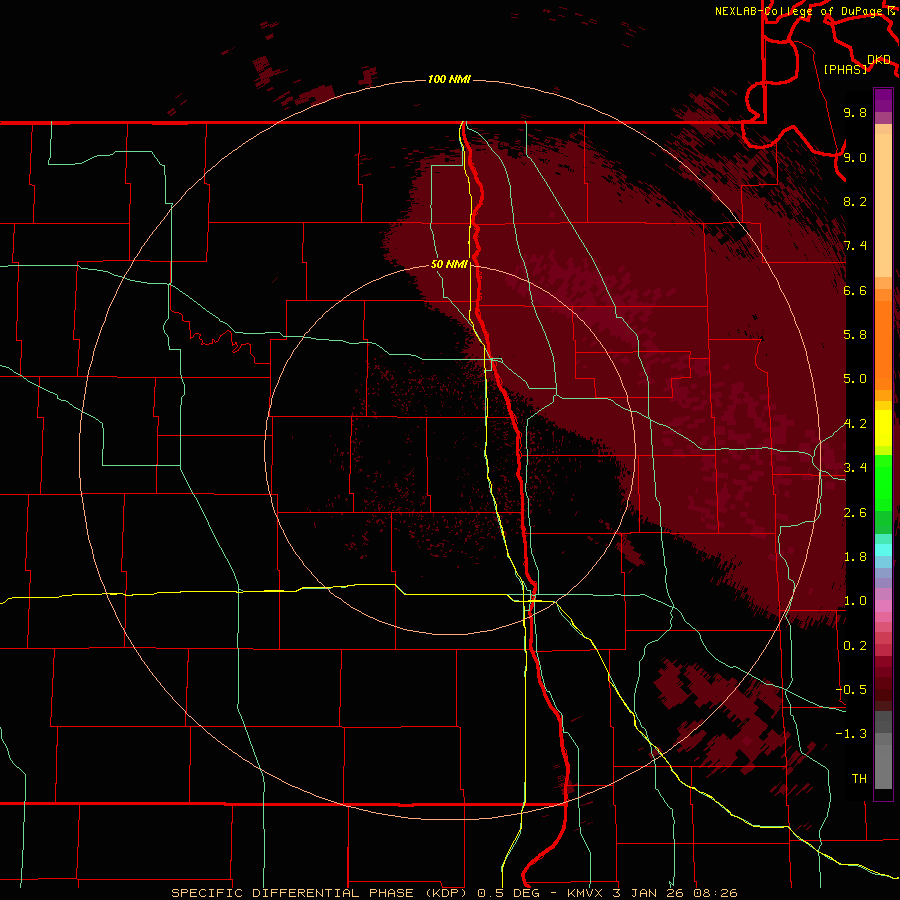Click the 8.2 value on the scale
This screenshot has height=900, width=900.
tap(855, 201)
